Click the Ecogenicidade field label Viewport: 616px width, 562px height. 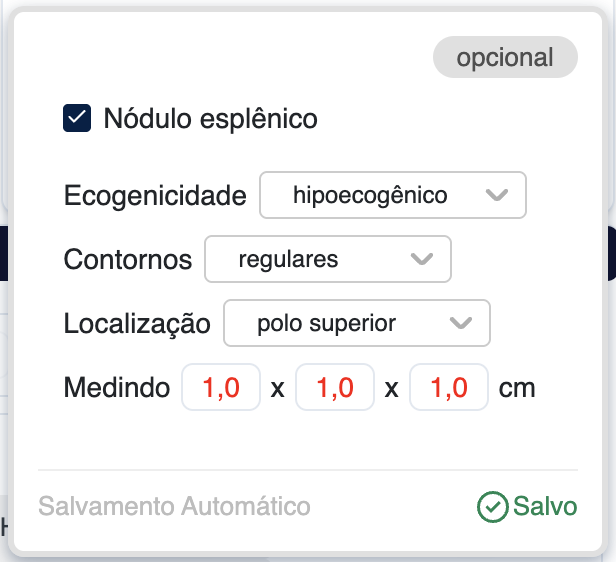(x=155, y=195)
